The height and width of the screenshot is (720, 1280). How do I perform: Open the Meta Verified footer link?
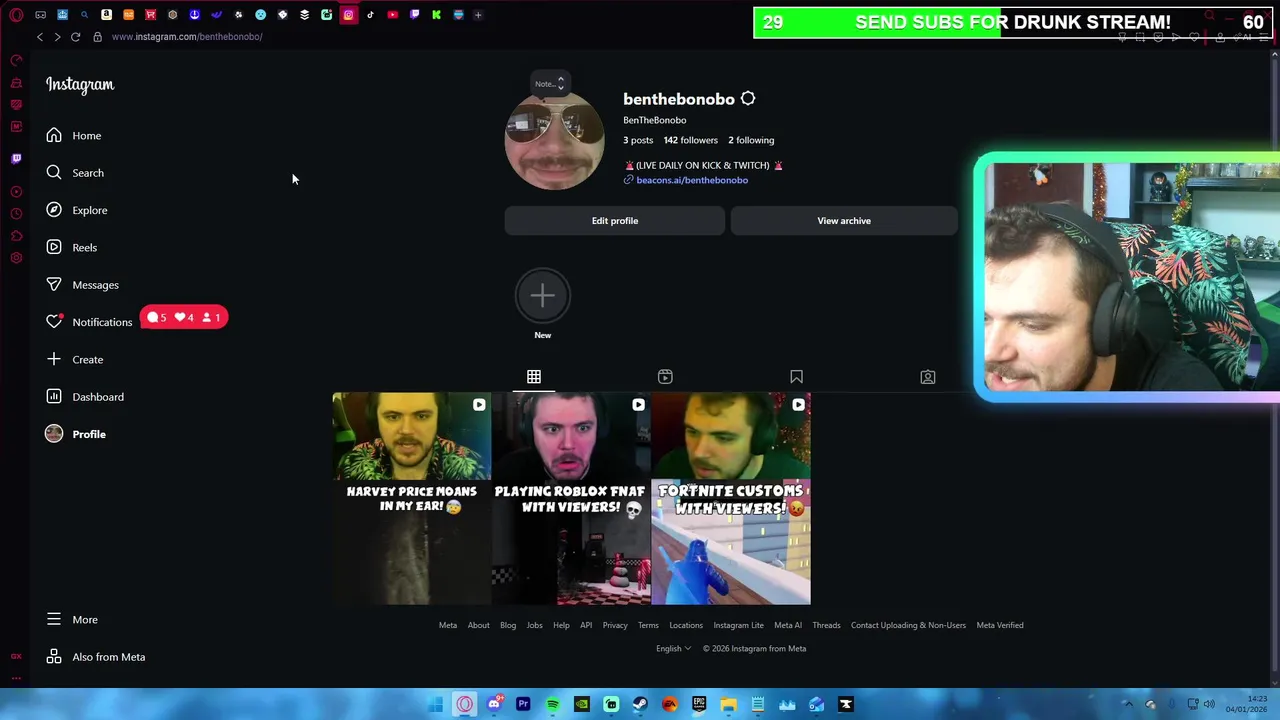coord(1000,626)
